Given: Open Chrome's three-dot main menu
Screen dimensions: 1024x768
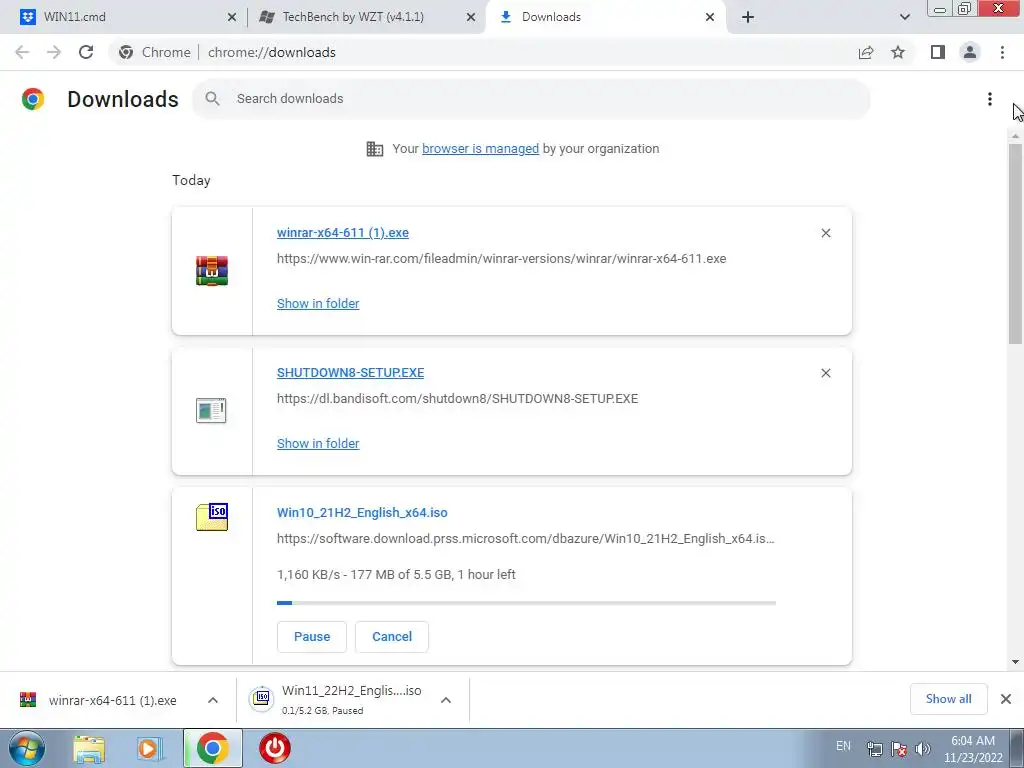Looking at the screenshot, I should click(x=1002, y=52).
